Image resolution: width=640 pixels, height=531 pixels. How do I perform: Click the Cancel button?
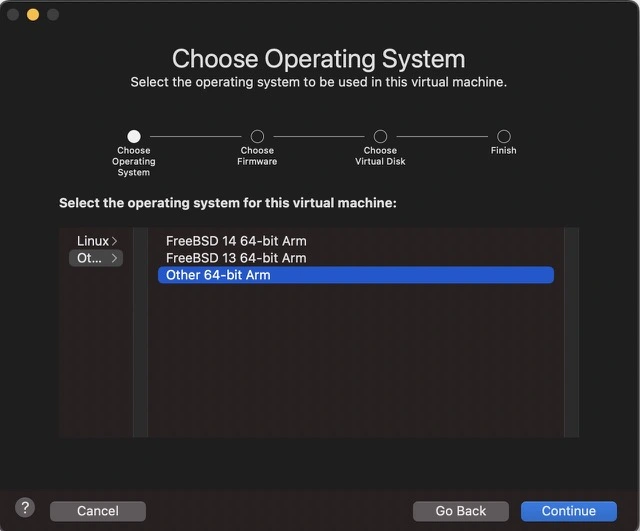[x=98, y=511]
